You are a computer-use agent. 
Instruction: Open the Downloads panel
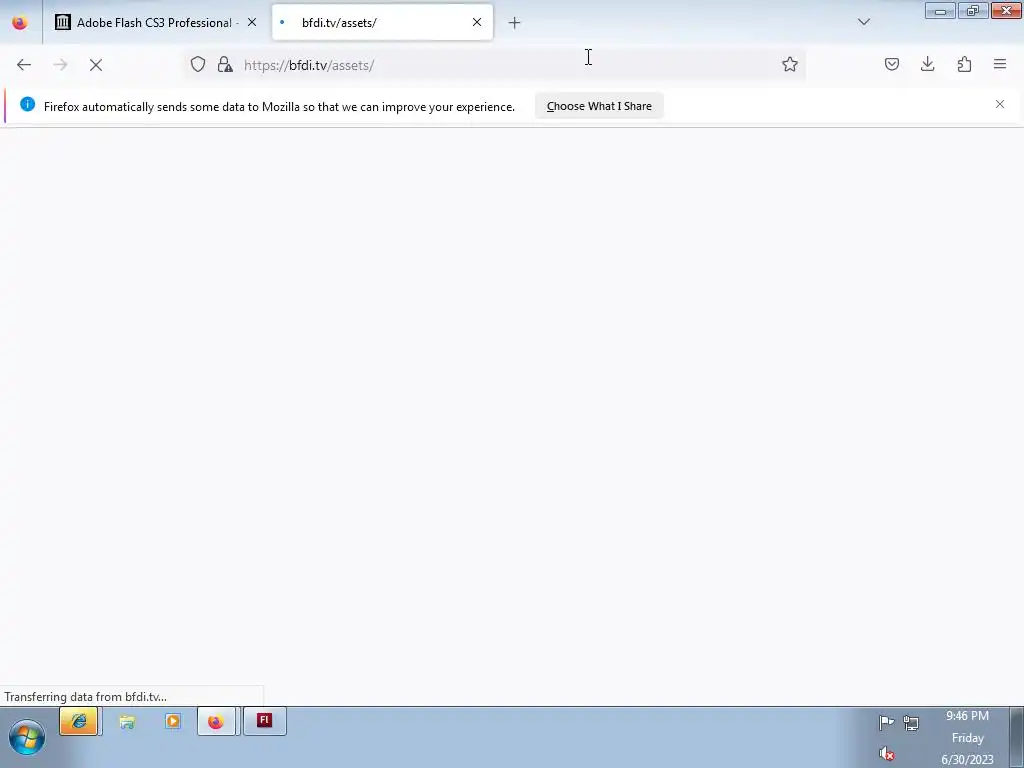point(927,64)
